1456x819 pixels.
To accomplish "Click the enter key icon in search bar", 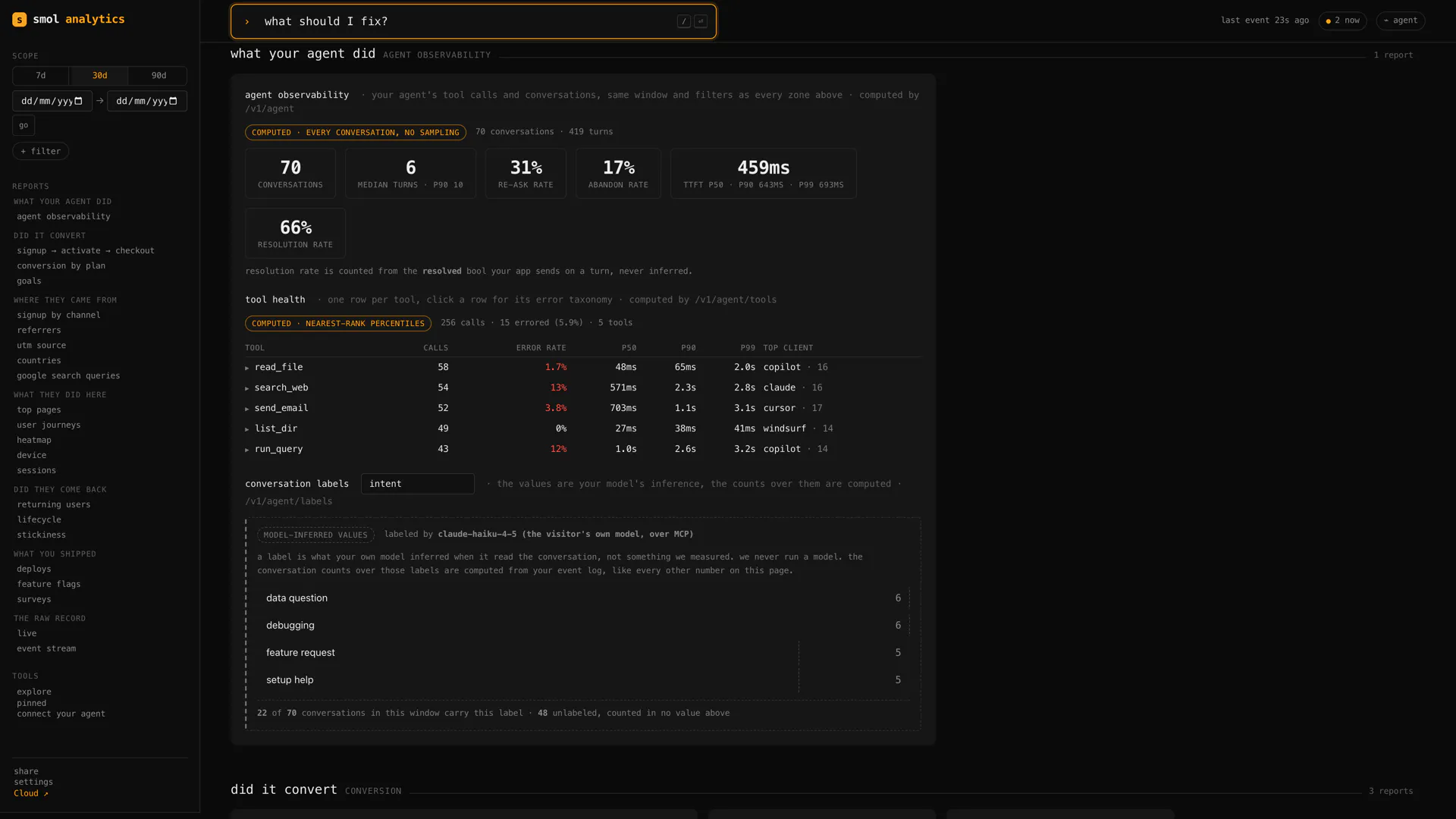I will [x=701, y=21].
